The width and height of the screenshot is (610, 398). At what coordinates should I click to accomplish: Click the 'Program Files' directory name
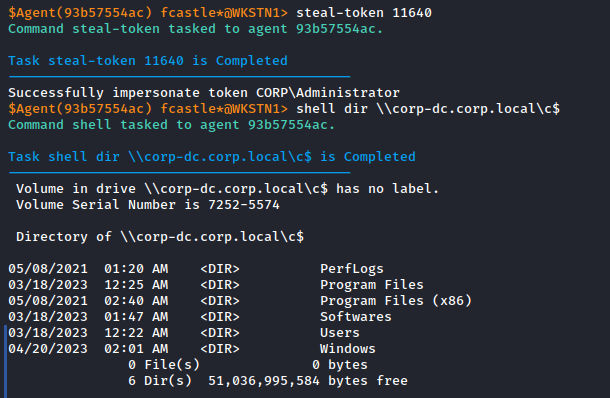[x=372, y=285]
